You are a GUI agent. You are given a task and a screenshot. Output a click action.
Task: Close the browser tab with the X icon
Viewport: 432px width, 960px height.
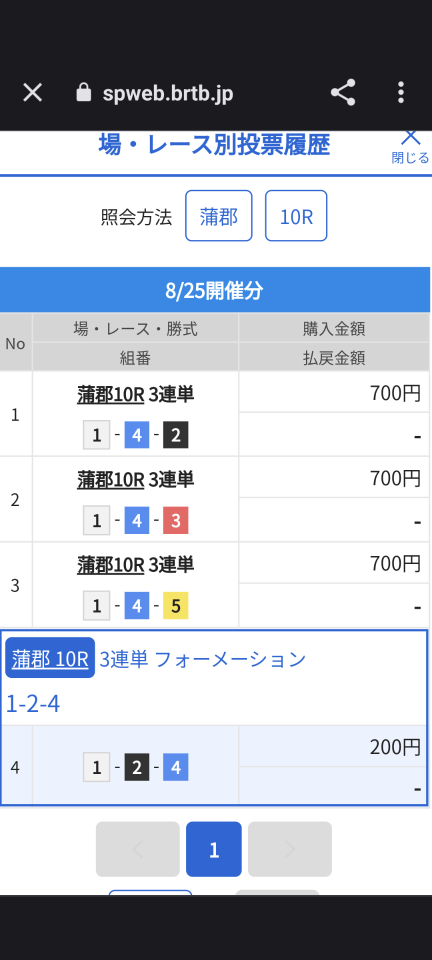click(x=32, y=93)
